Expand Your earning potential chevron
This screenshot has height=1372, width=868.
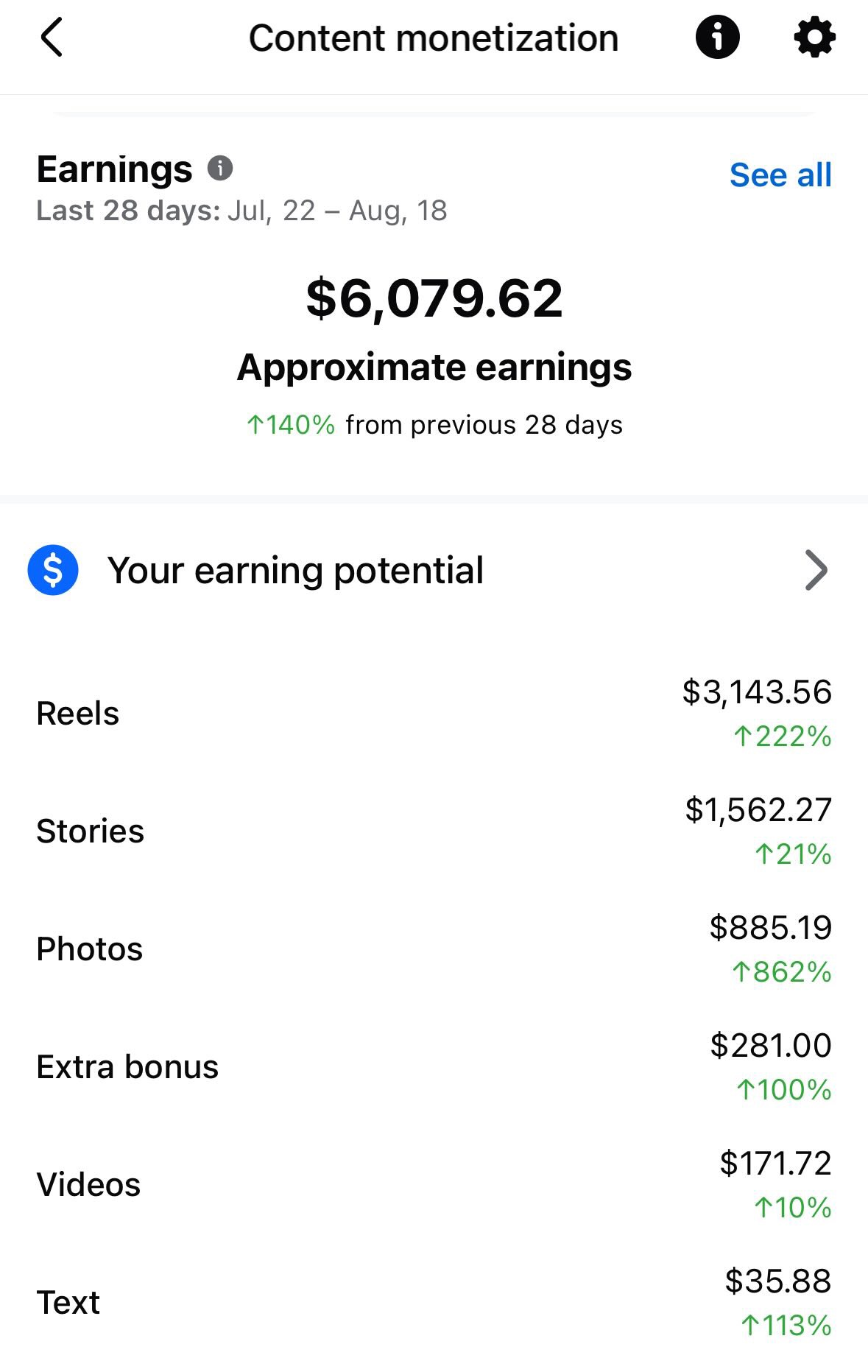coord(816,570)
